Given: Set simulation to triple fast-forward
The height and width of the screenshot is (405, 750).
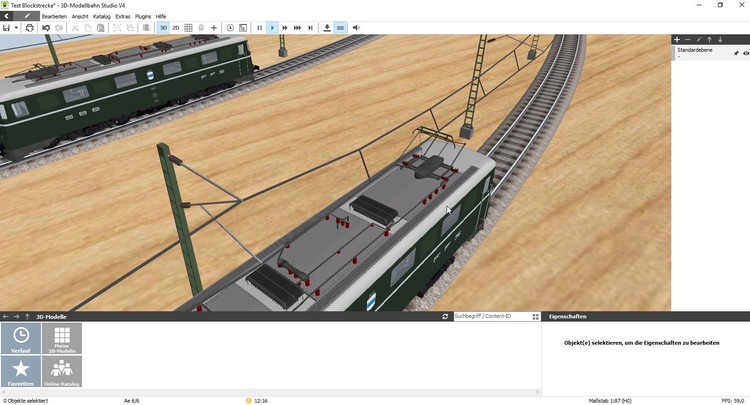Looking at the screenshot, I should pos(298,28).
